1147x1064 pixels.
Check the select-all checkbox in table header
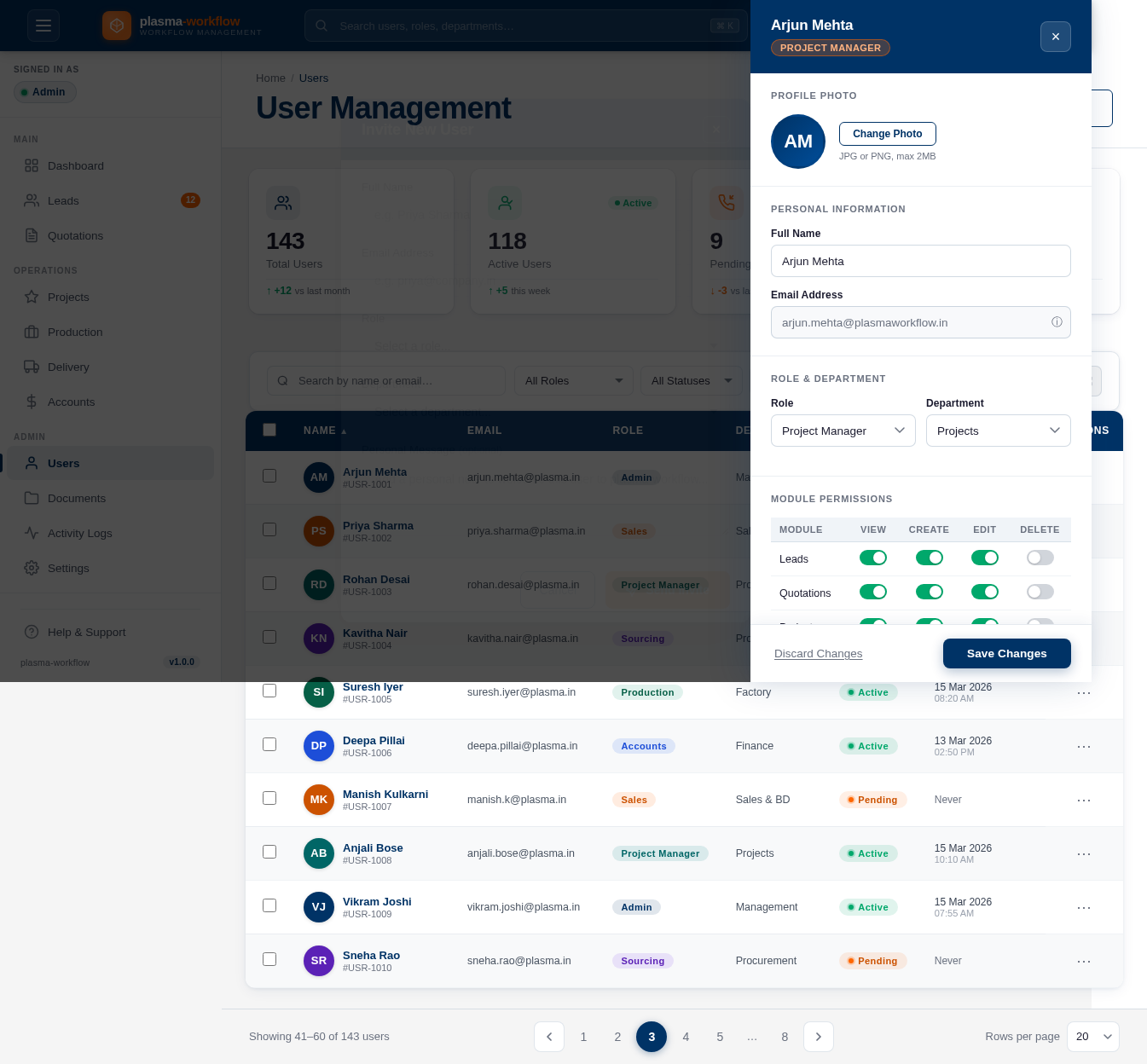click(269, 431)
